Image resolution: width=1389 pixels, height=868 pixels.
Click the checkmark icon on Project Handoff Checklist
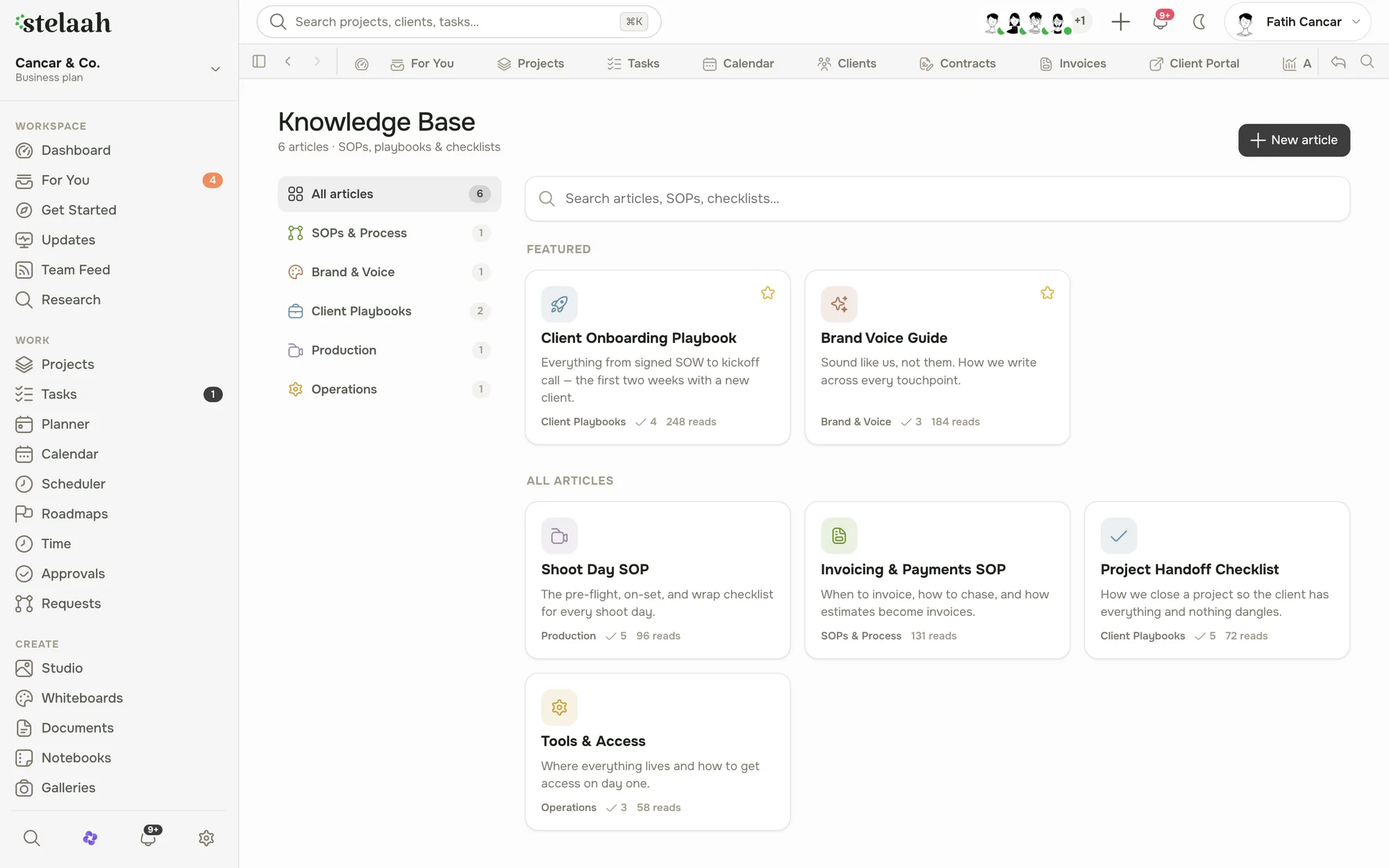tap(1119, 536)
